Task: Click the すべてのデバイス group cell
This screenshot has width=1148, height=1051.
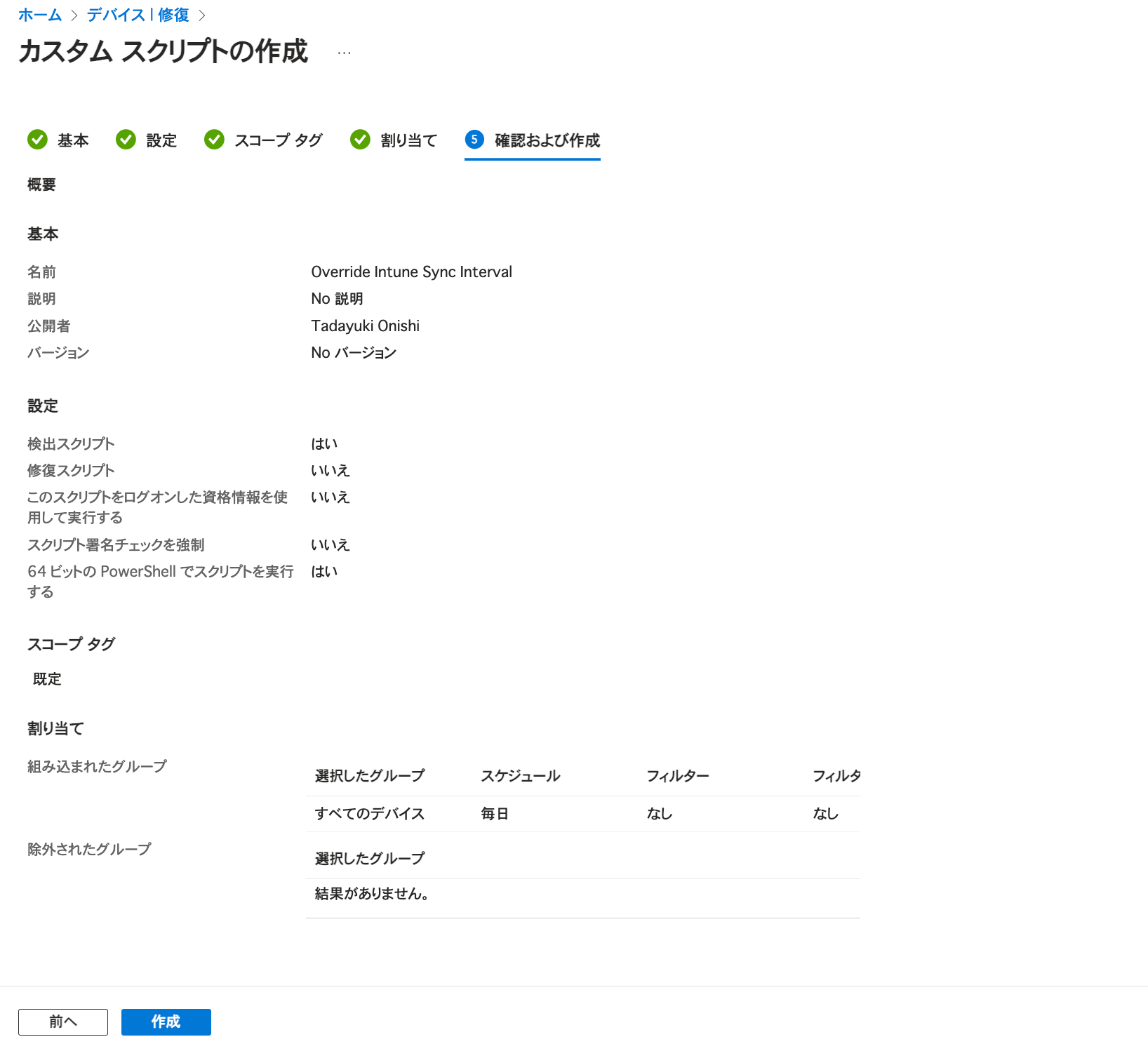Action: point(370,814)
